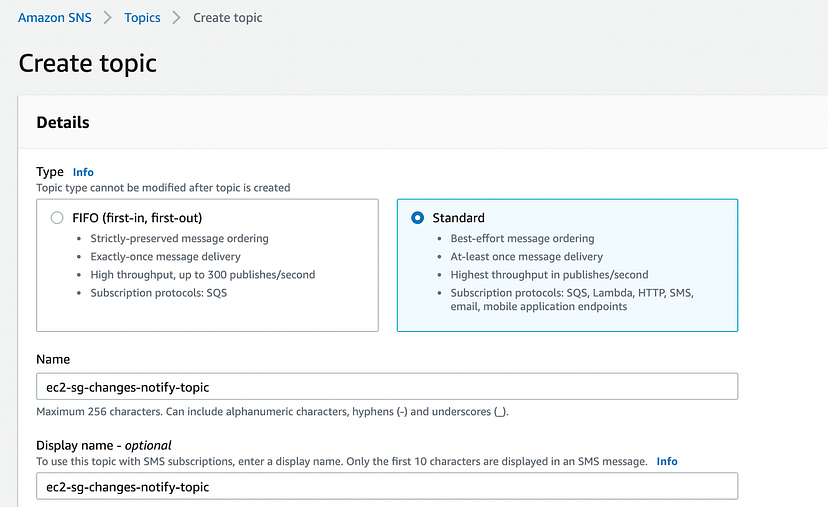Click the Amazon SNS breadcrumb link
The width and height of the screenshot is (828, 507).
(x=55, y=18)
